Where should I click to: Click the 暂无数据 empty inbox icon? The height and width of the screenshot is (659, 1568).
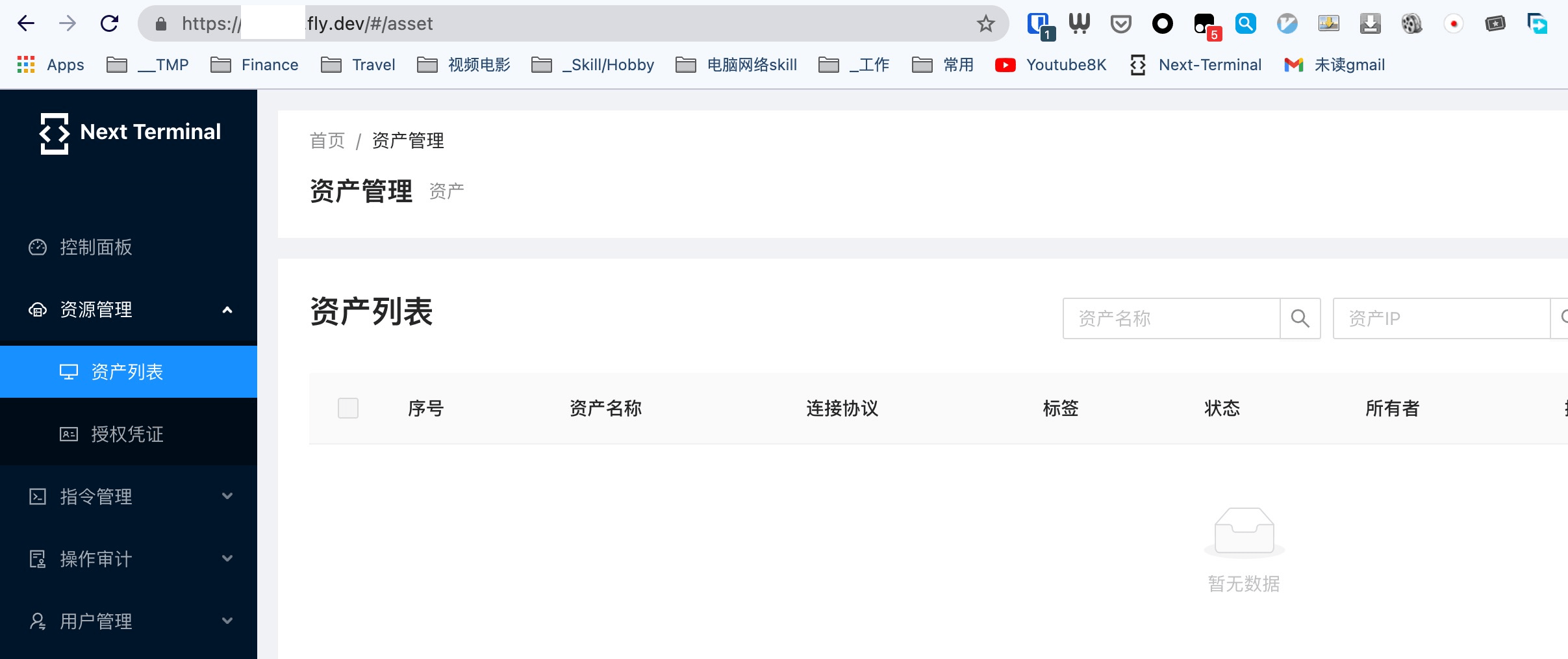(1245, 532)
